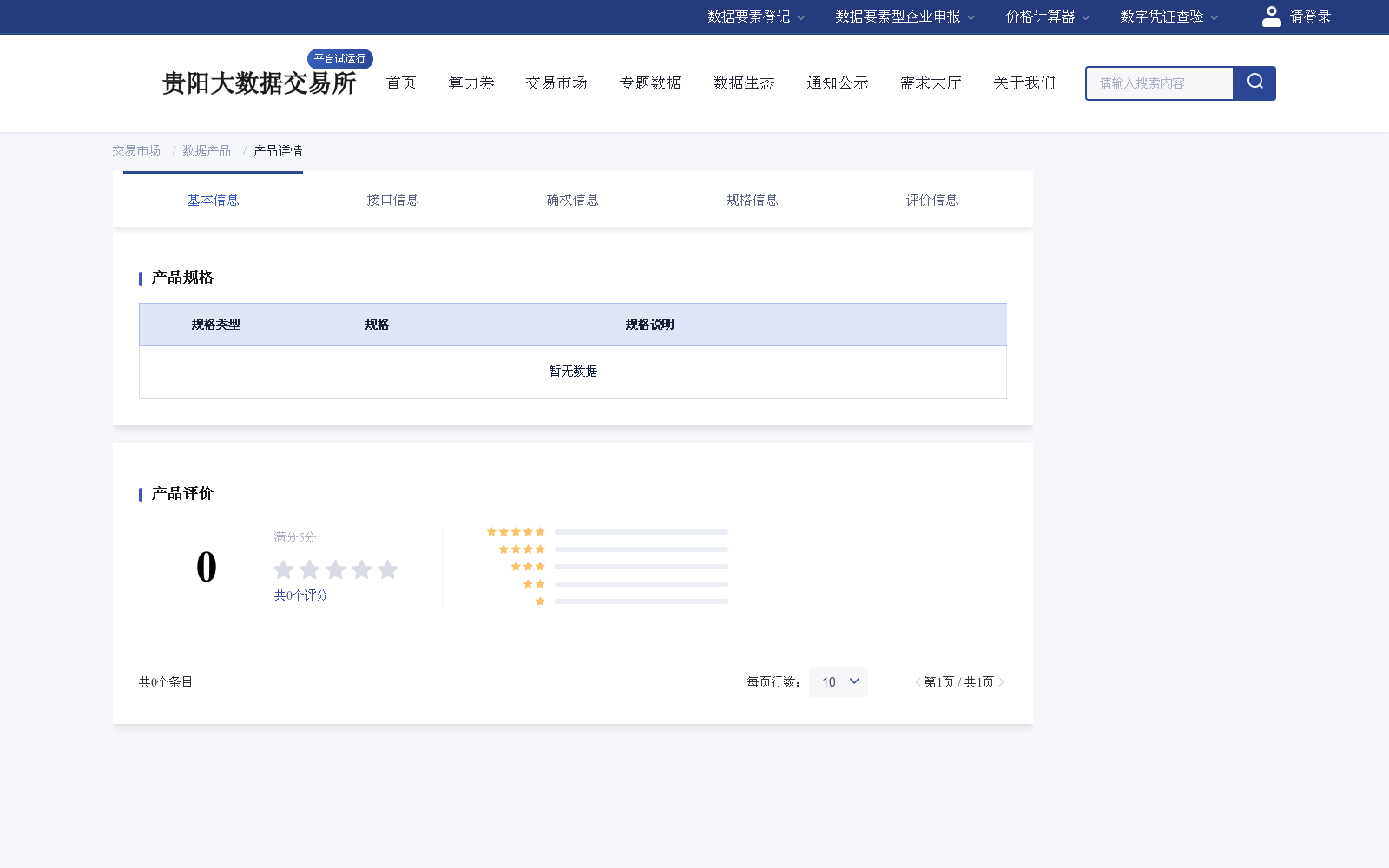The height and width of the screenshot is (868, 1389).
Task: Click 产品规格 section heading
Action: [x=182, y=278]
